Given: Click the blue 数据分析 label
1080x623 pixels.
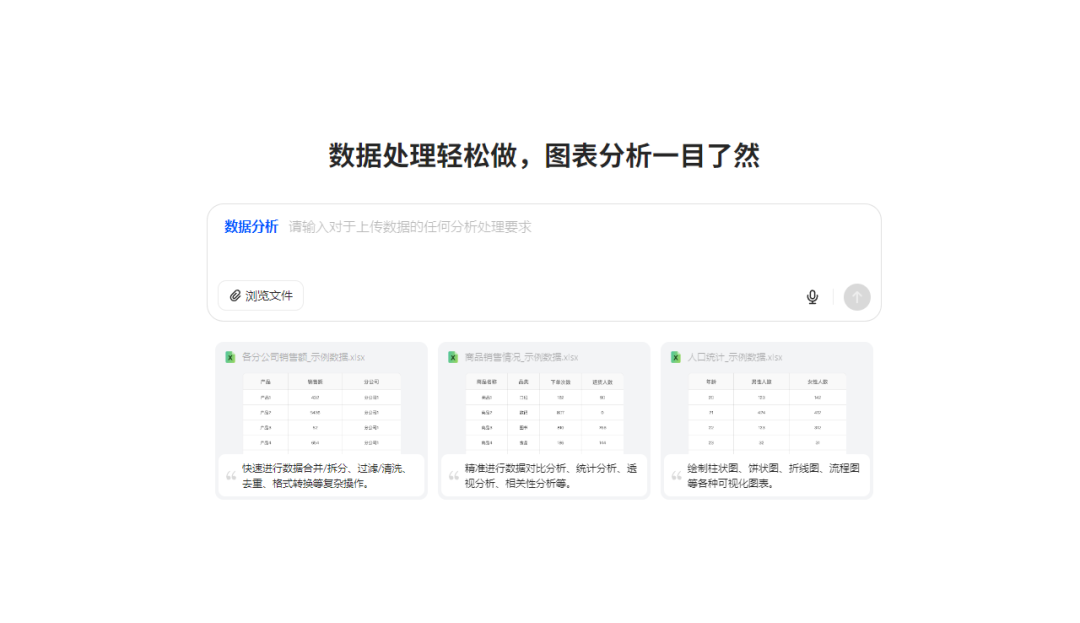Looking at the screenshot, I should click(x=251, y=226).
